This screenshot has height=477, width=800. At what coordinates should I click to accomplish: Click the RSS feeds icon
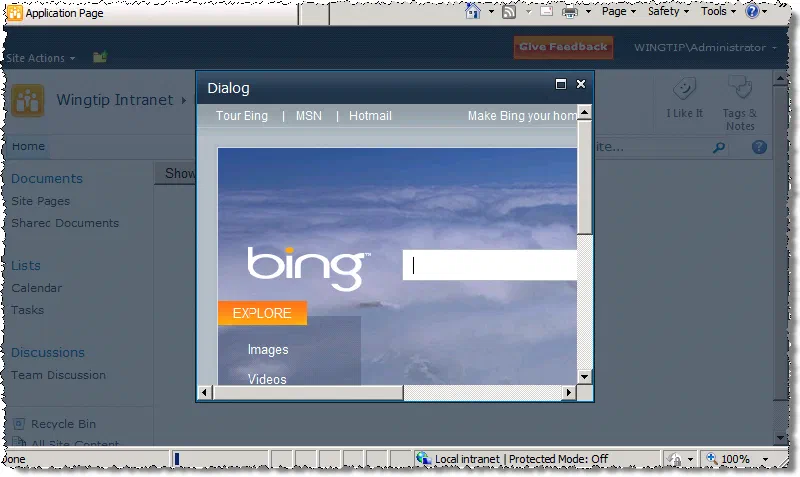(509, 11)
